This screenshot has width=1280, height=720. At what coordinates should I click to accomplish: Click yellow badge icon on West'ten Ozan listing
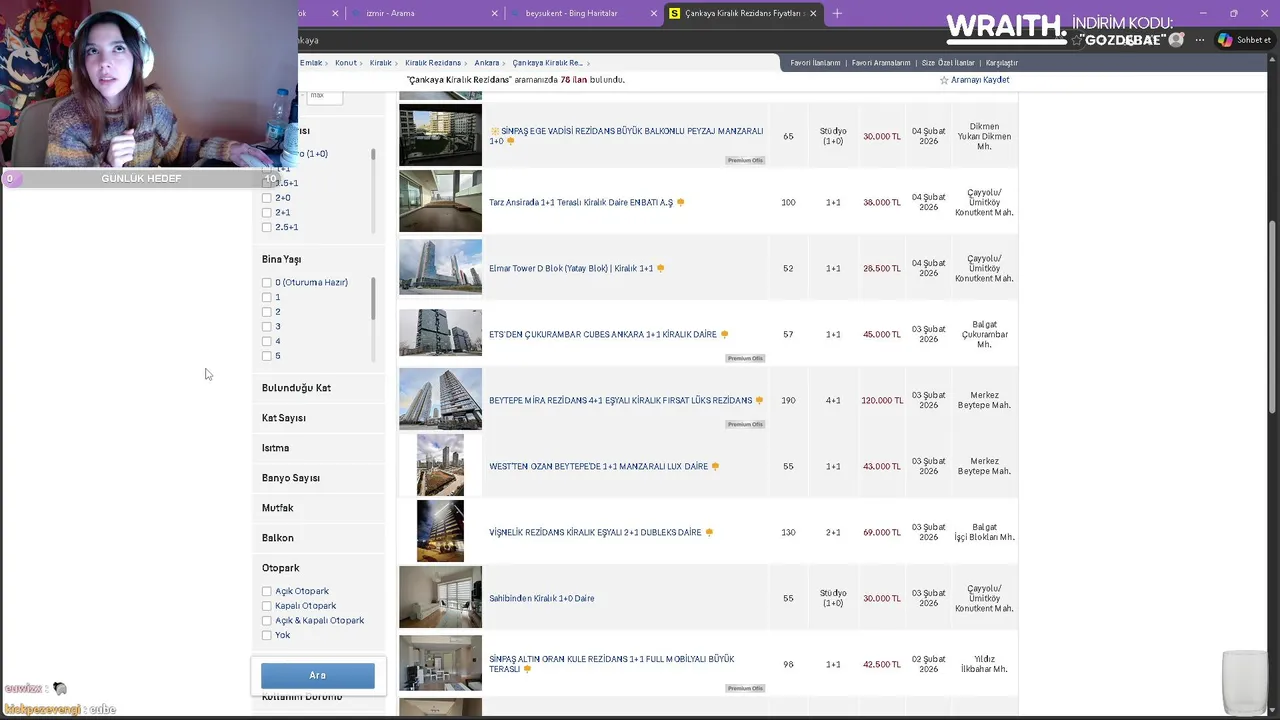coord(715,466)
